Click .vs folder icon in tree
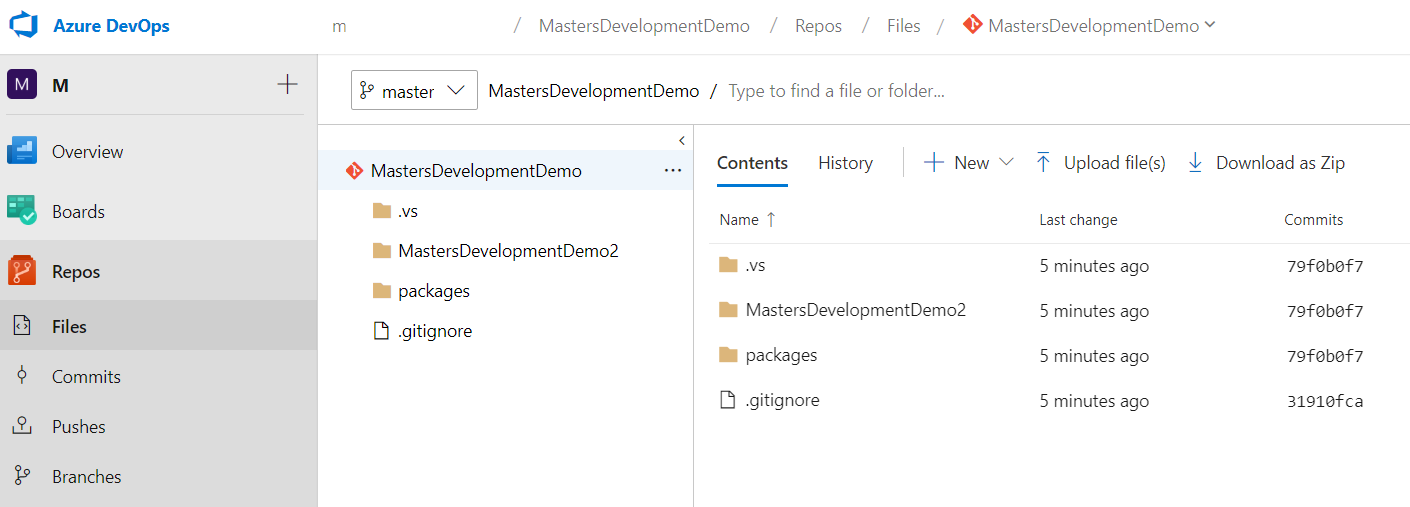 [x=381, y=210]
